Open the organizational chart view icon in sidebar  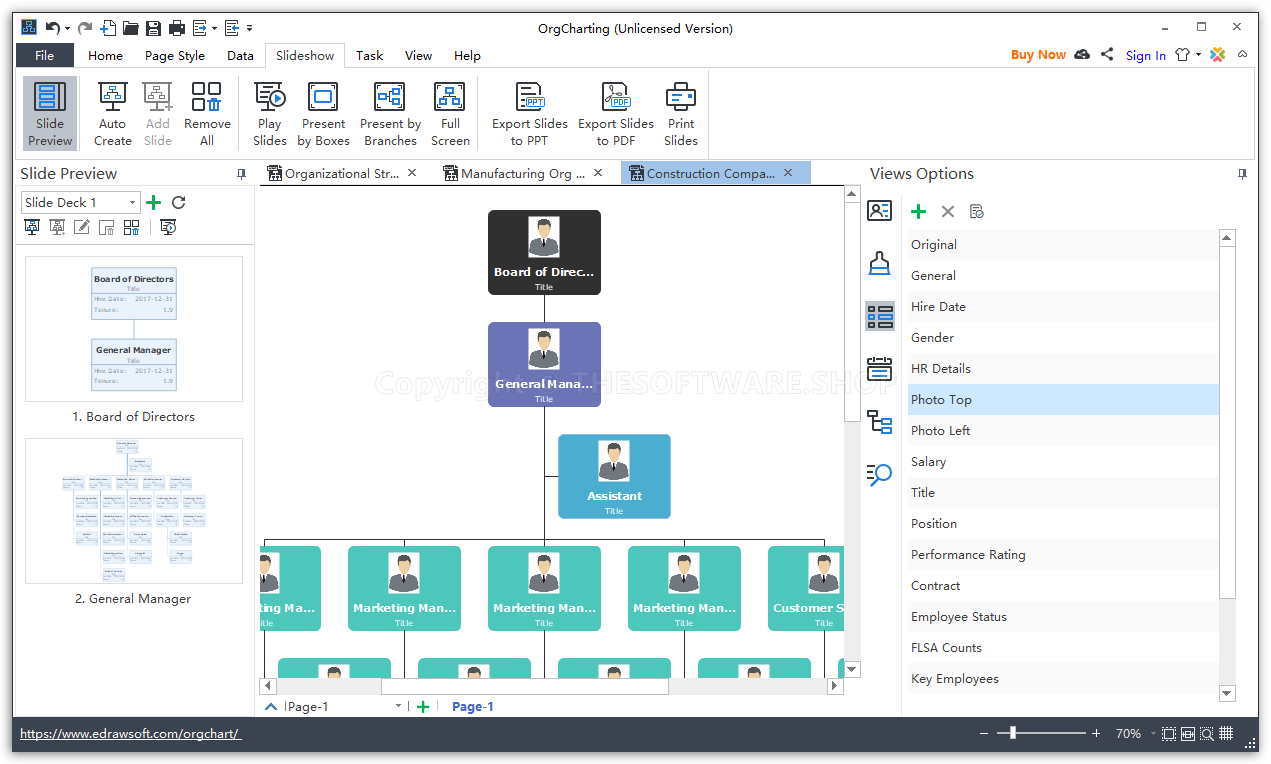point(879,422)
